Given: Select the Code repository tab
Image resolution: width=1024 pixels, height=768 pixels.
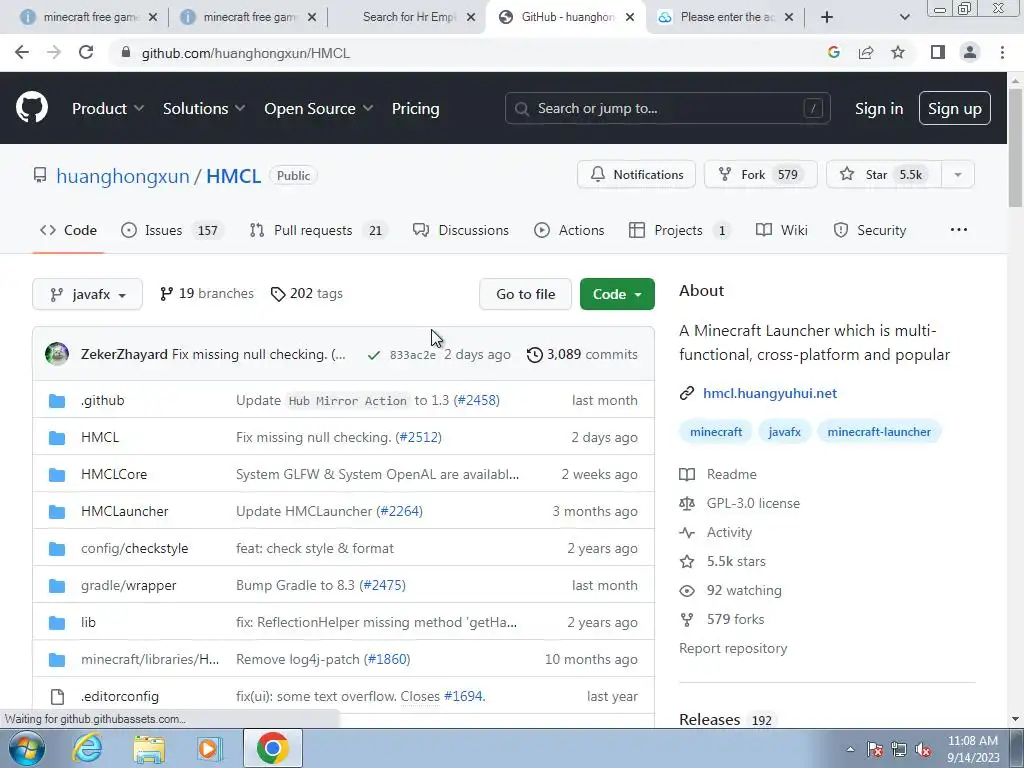Looking at the screenshot, I should 69,231.
